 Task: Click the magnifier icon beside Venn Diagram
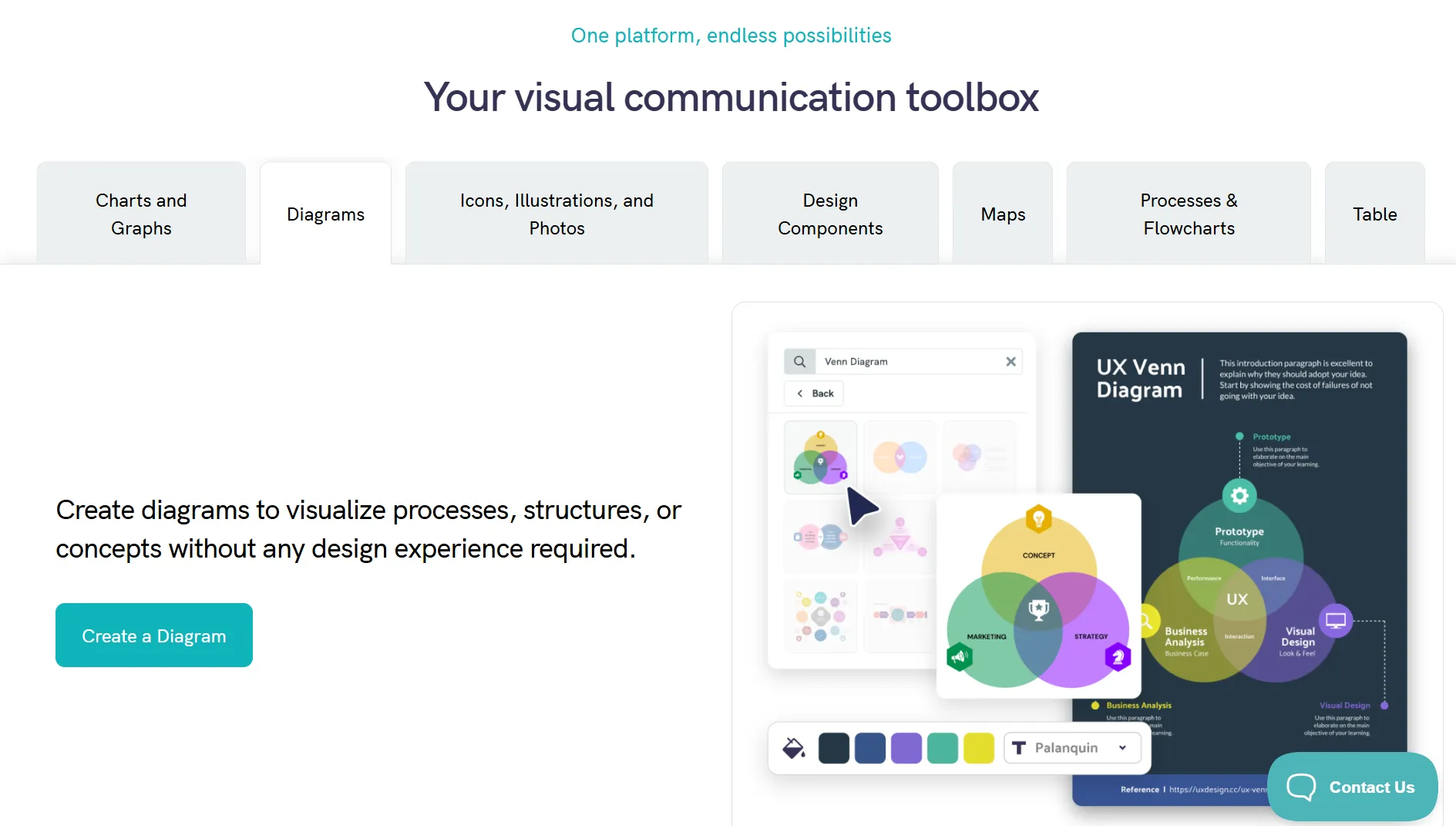click(x=799, y=362)
